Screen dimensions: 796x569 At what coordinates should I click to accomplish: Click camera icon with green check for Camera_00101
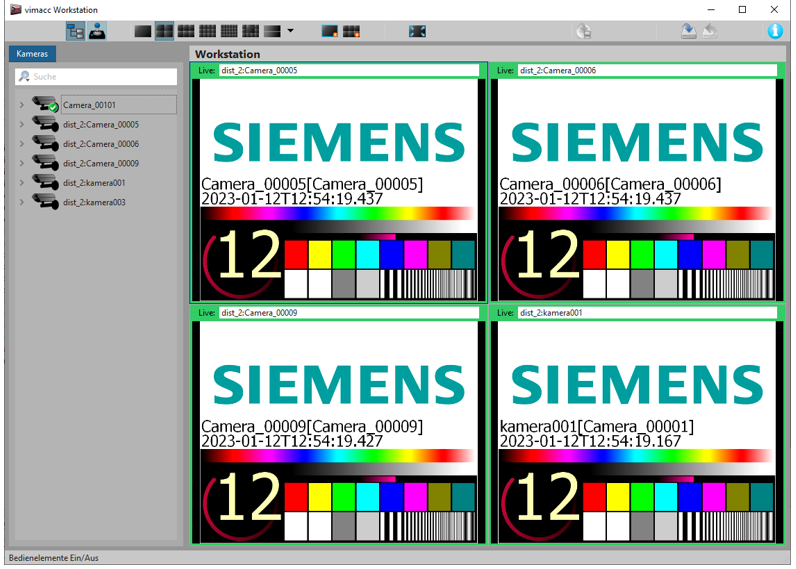pos(45,104)
